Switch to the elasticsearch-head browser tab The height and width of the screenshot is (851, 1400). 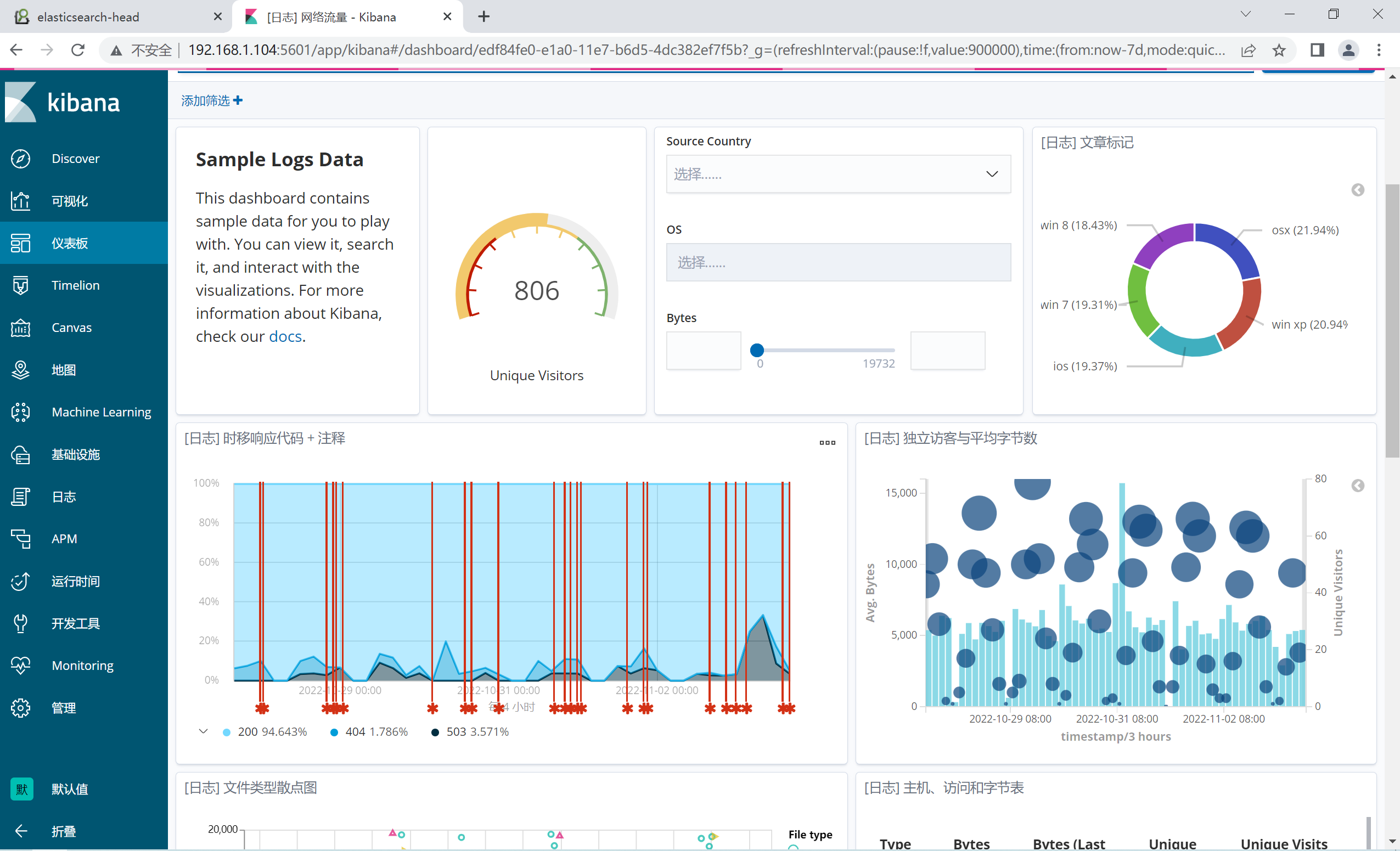[116, 17]
